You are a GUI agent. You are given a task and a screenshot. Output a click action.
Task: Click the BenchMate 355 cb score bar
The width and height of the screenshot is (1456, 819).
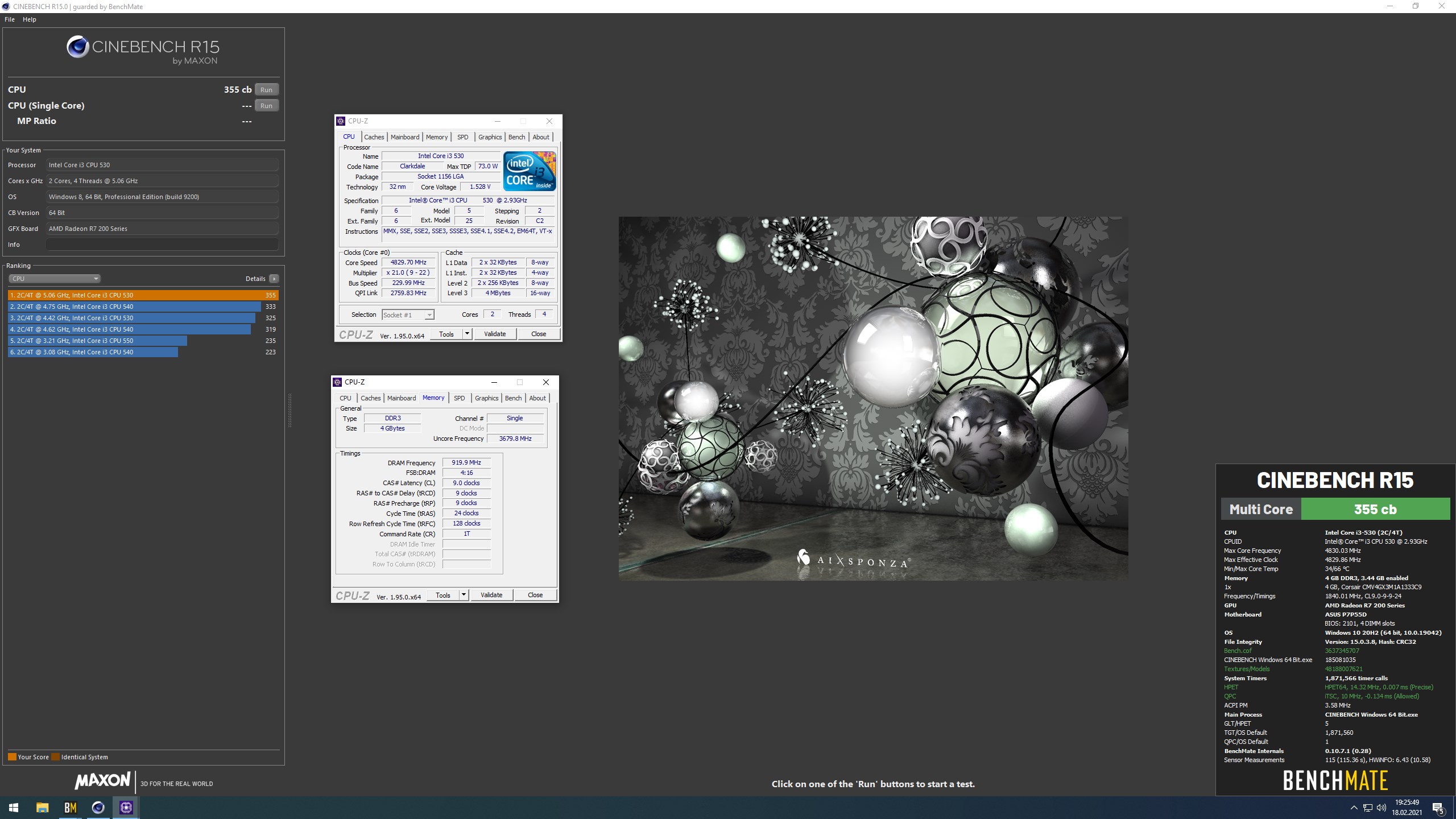pyautogui.click(x=1375, y=509)
